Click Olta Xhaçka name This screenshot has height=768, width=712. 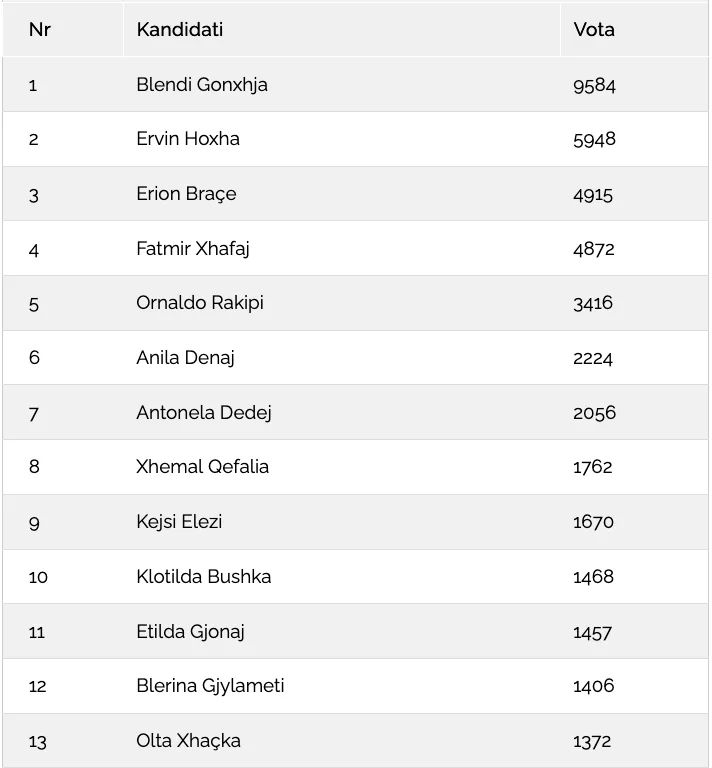[189, 741]
